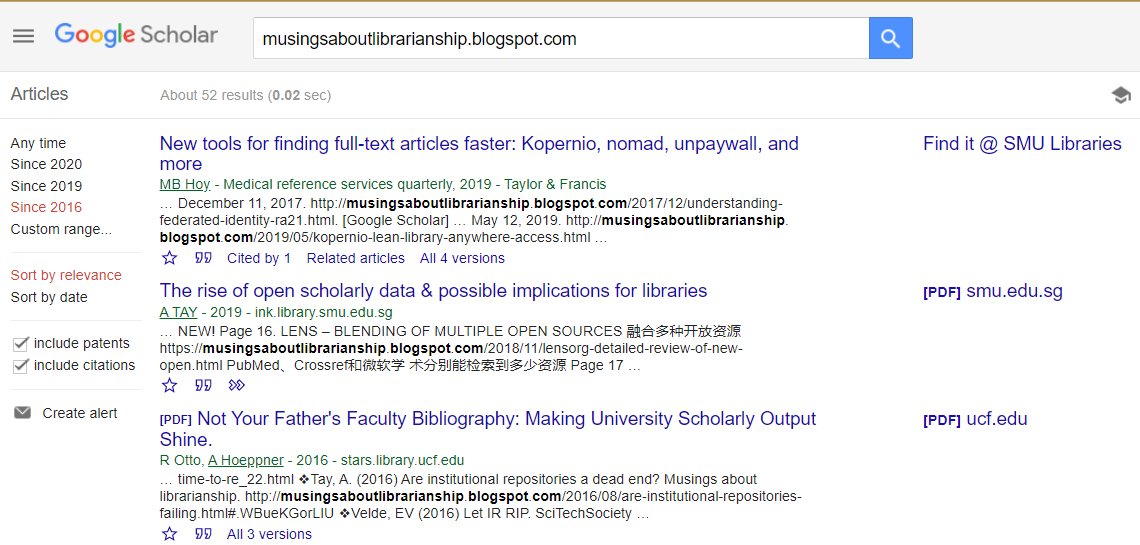Click the About 52 results text
Image resolution: width=1140 pixels, height=545 pixels.
[x=246, y=95]
